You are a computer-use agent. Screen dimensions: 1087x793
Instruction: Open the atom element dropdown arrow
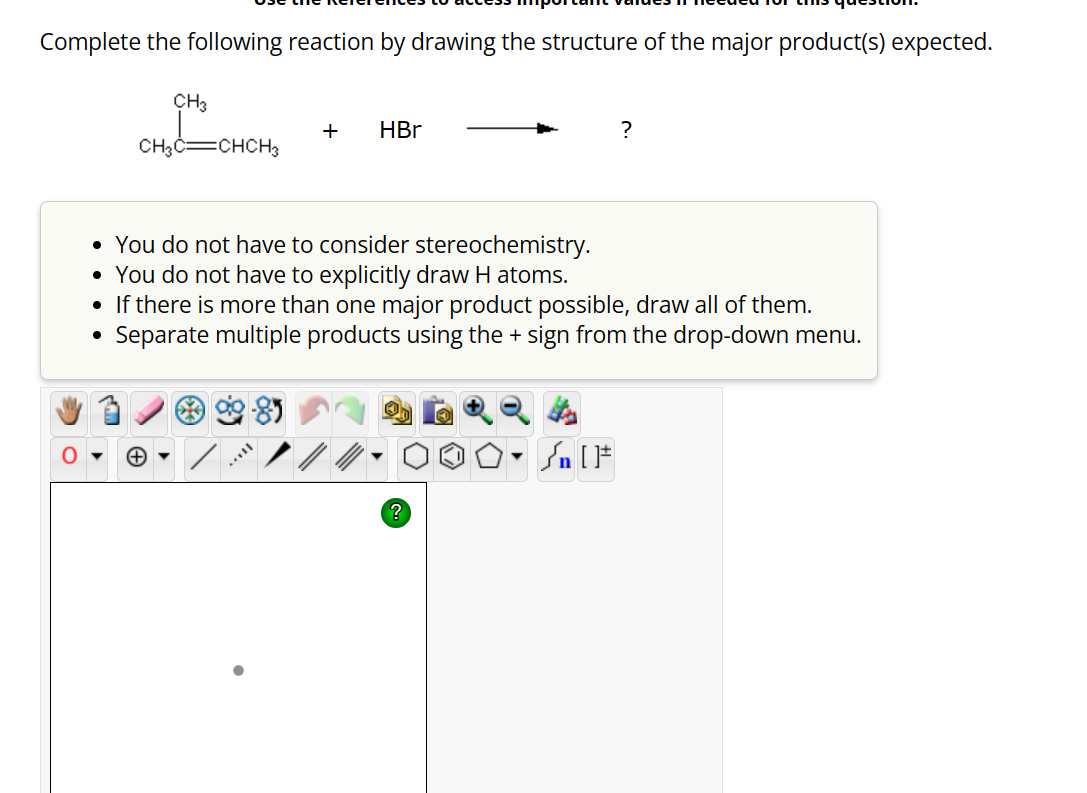point(97,456)
